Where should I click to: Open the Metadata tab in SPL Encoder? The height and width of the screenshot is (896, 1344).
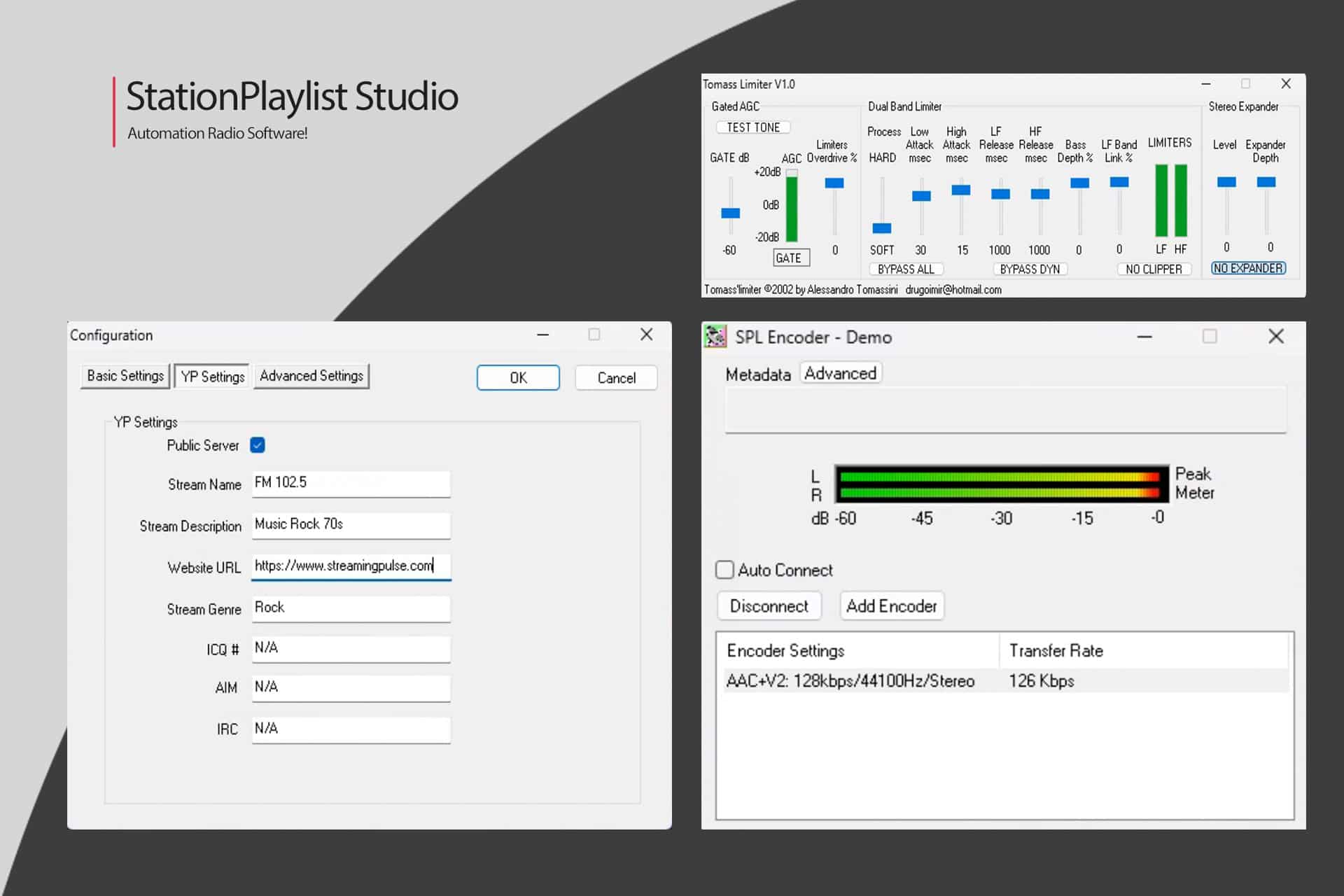click(758, 374)
